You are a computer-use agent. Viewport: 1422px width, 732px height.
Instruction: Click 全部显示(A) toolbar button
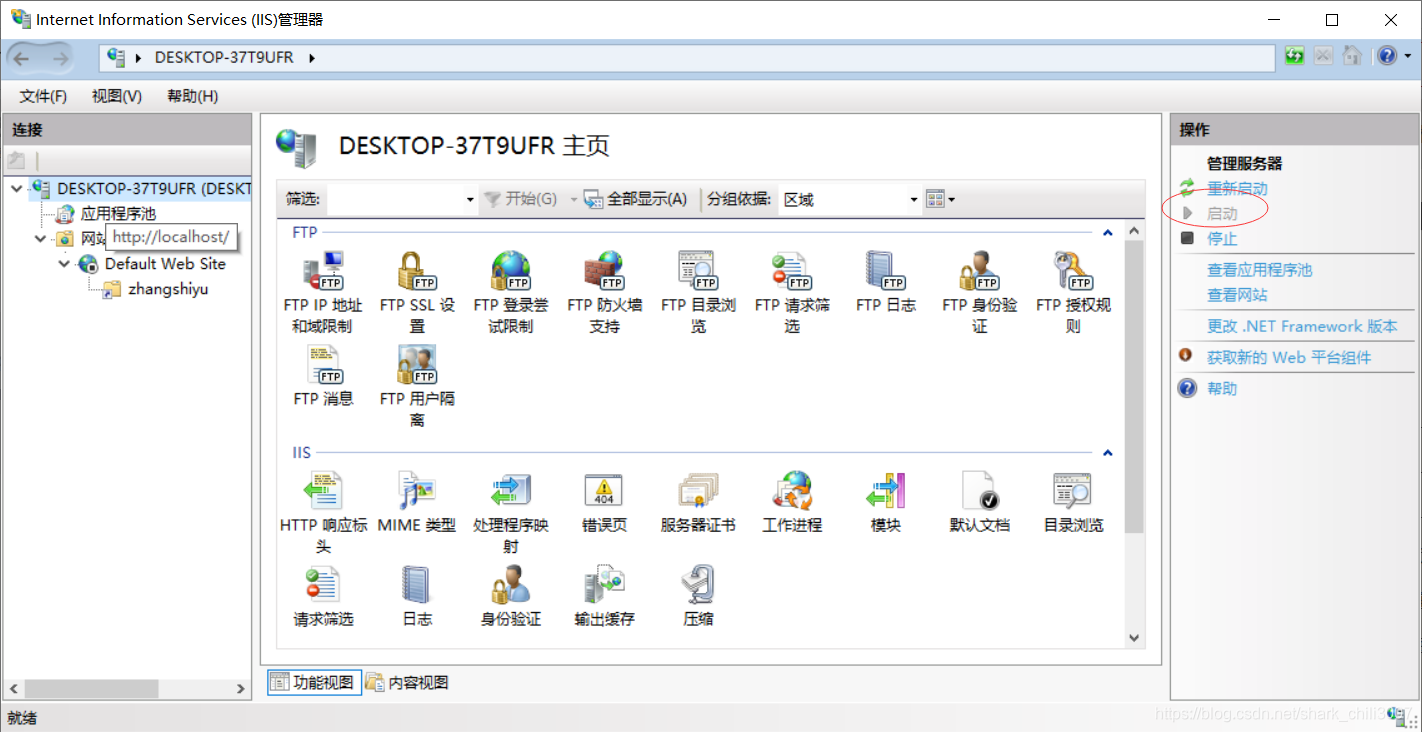tap(636, 199)
